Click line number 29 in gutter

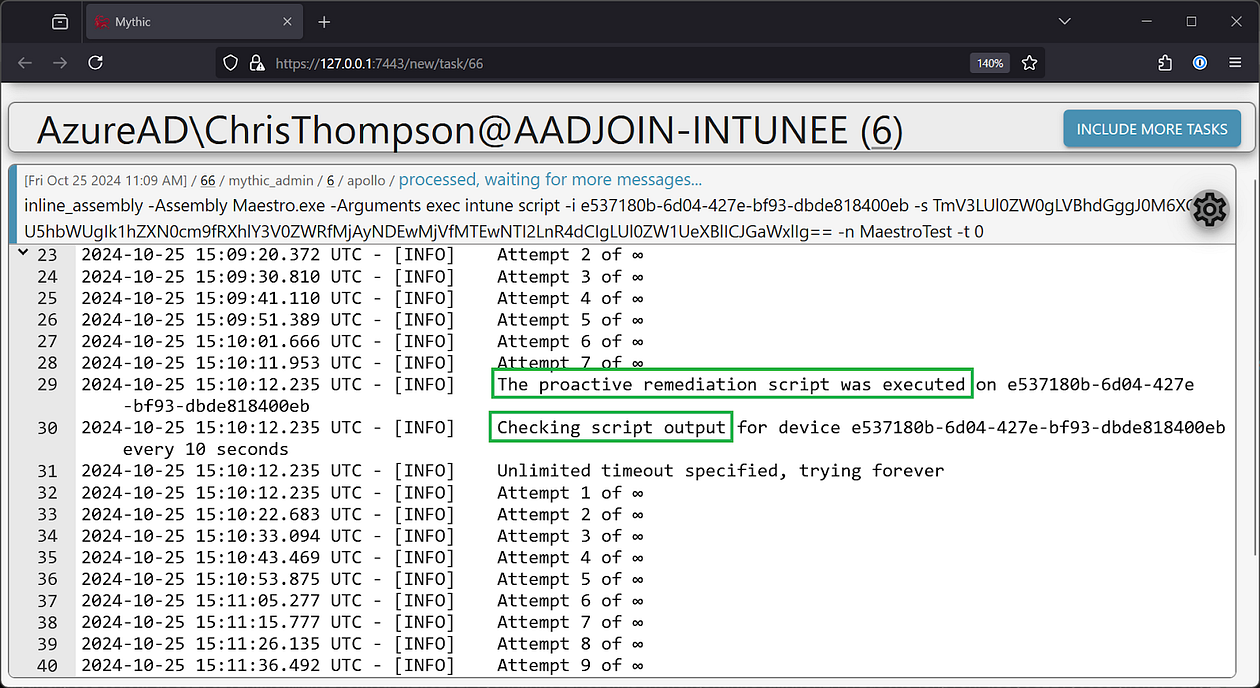tap(47, 384)
